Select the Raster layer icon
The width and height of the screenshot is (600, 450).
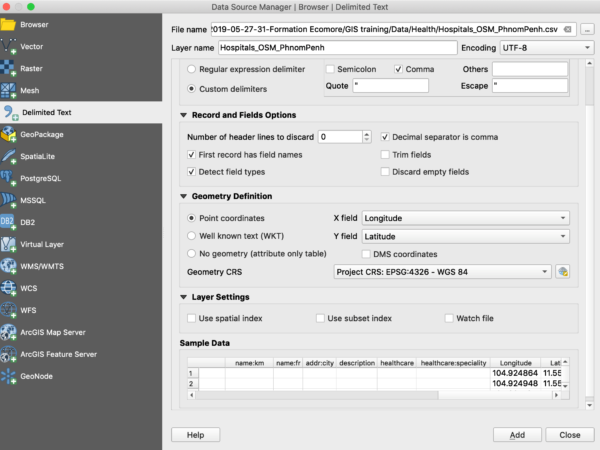click(8, 68)
